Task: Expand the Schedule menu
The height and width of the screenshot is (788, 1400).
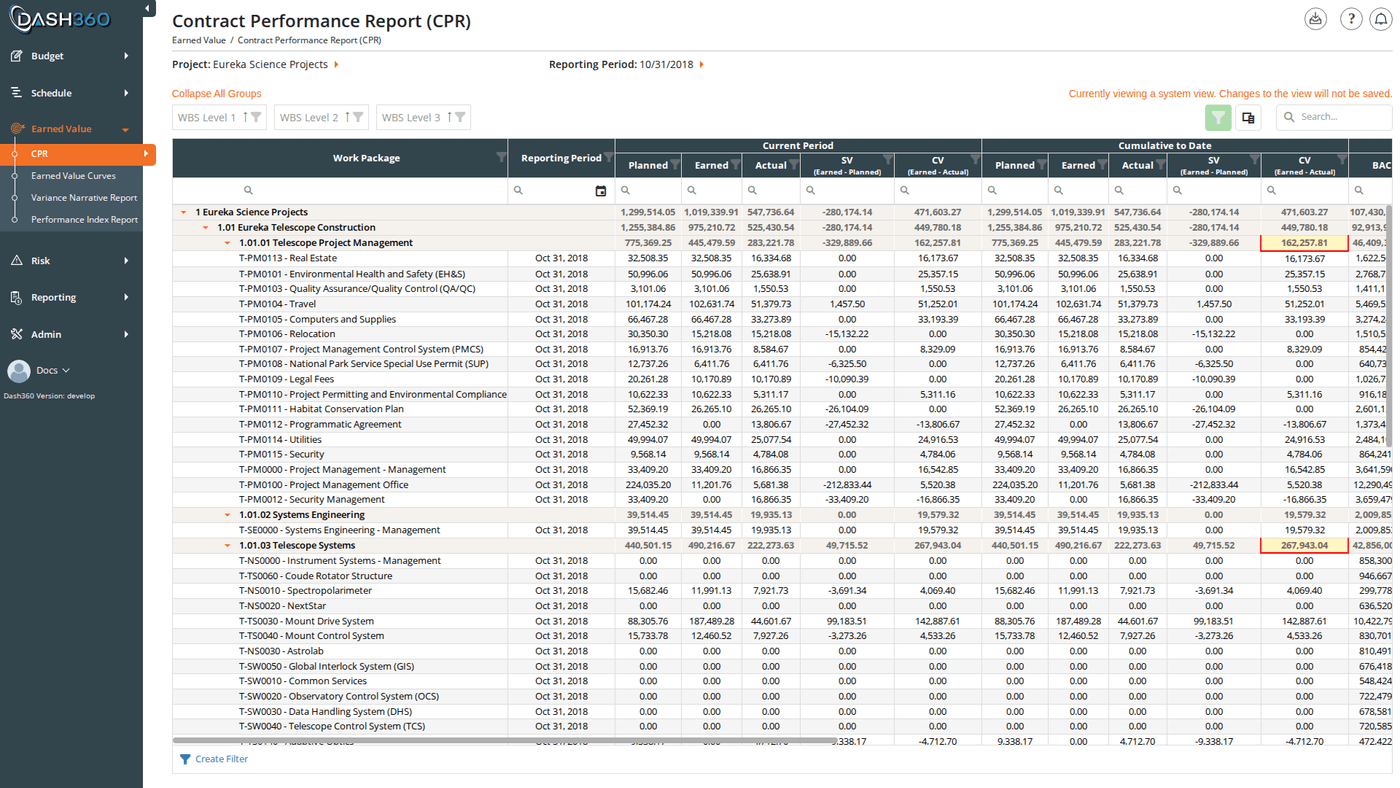Action: coord(71,93)
